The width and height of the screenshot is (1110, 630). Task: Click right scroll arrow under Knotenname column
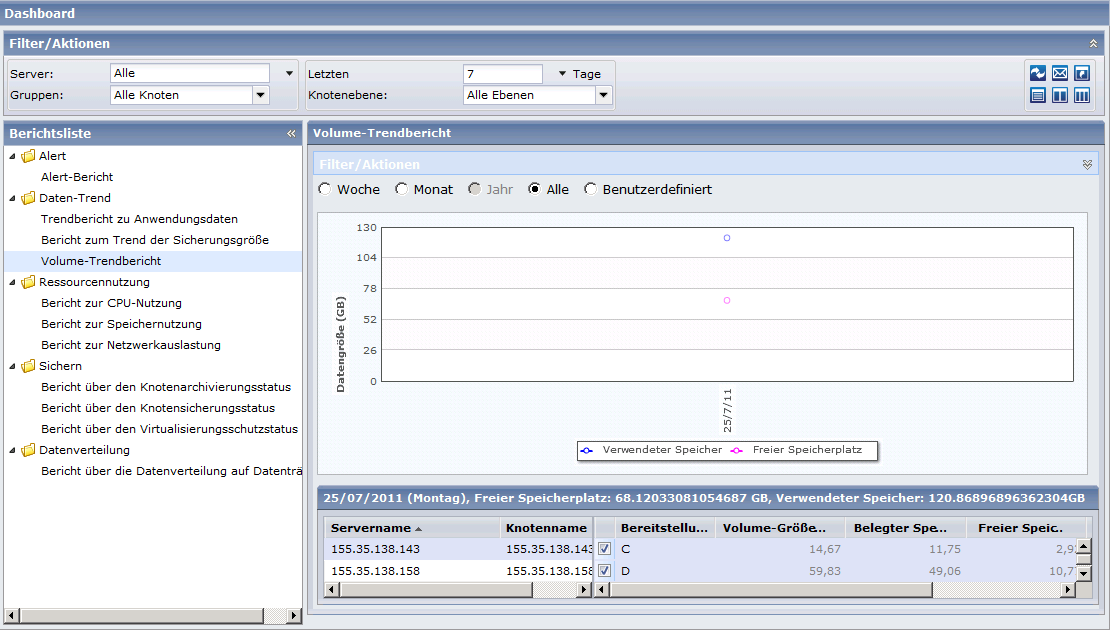(x=584, y=590)
